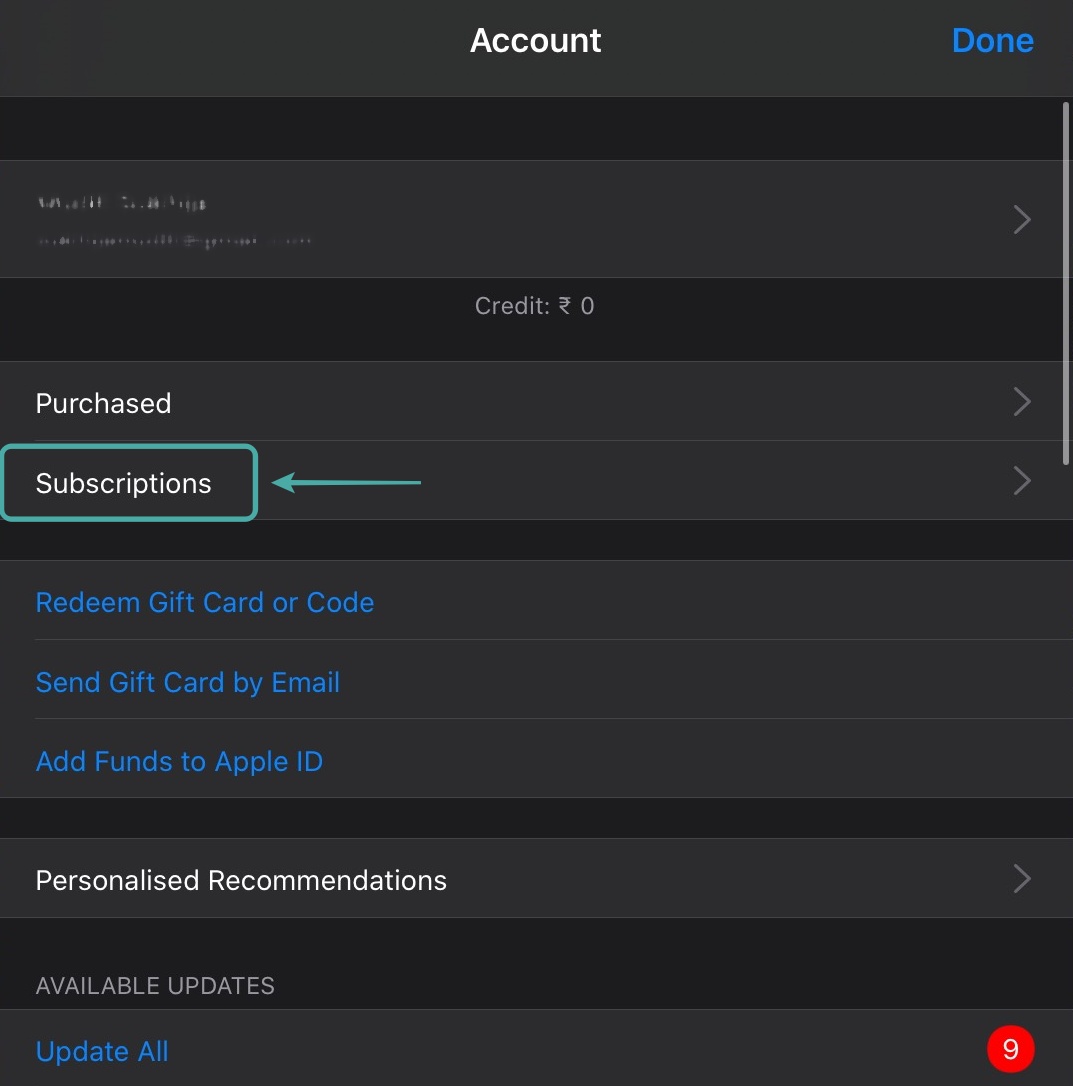Image resolution: width=1073 pixels, height=1086 pixels.
Task: Tap the Done button
Action: (x=992, y=41)
